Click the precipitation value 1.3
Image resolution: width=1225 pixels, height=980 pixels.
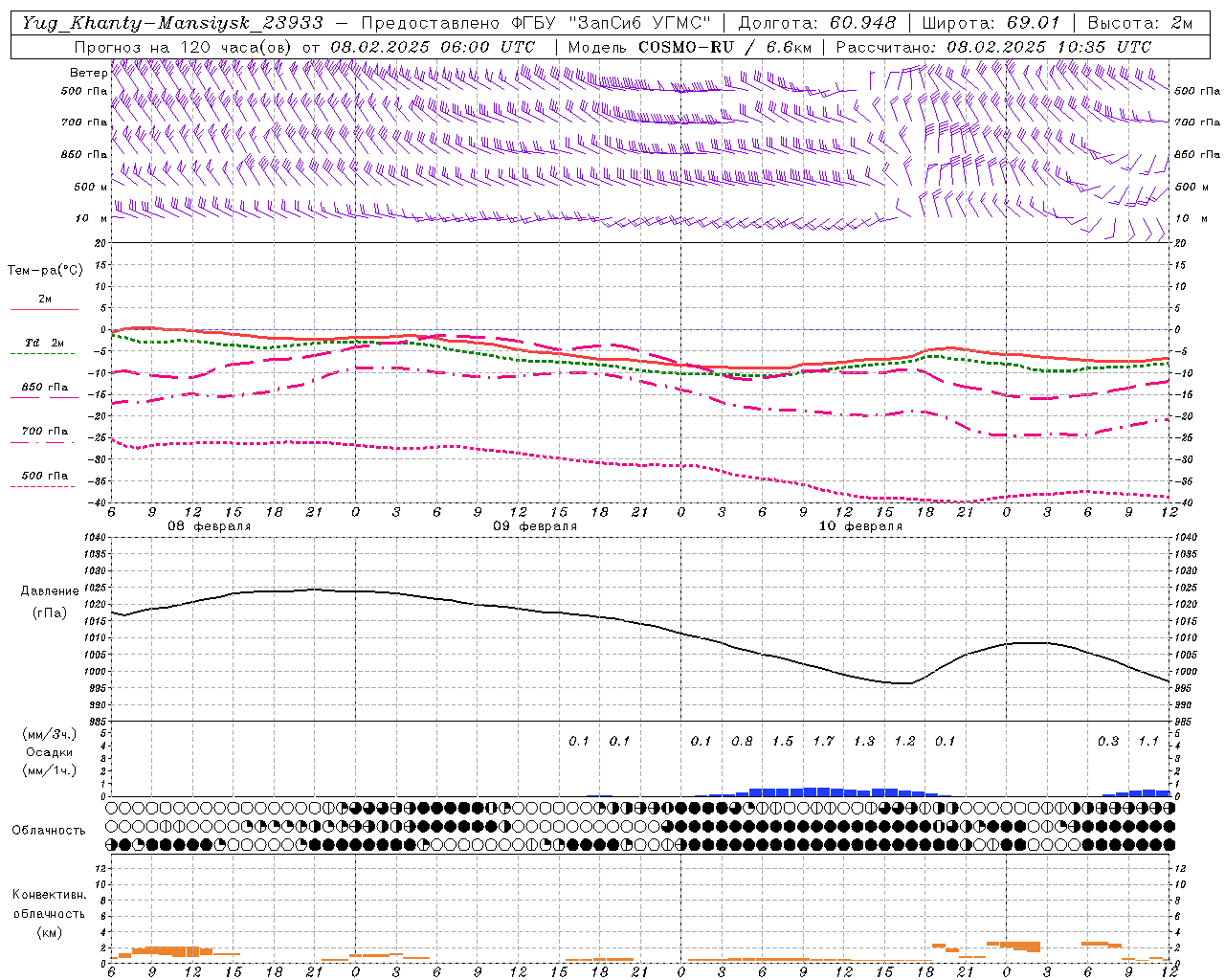coord(864,741)
